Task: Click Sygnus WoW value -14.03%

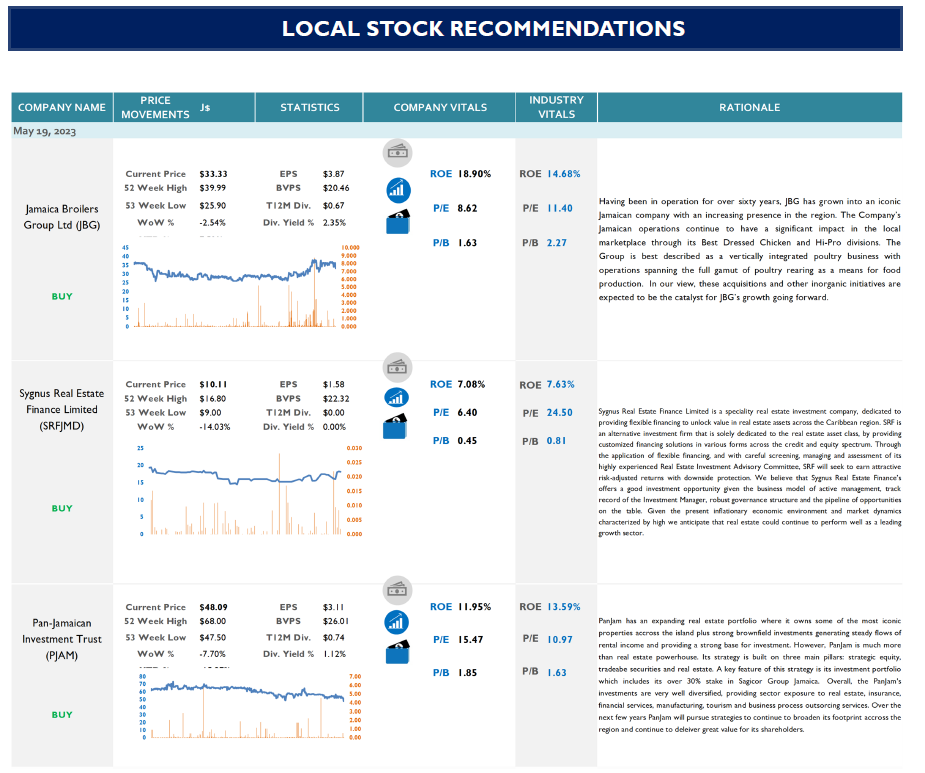Action: (x=215, y=427)
